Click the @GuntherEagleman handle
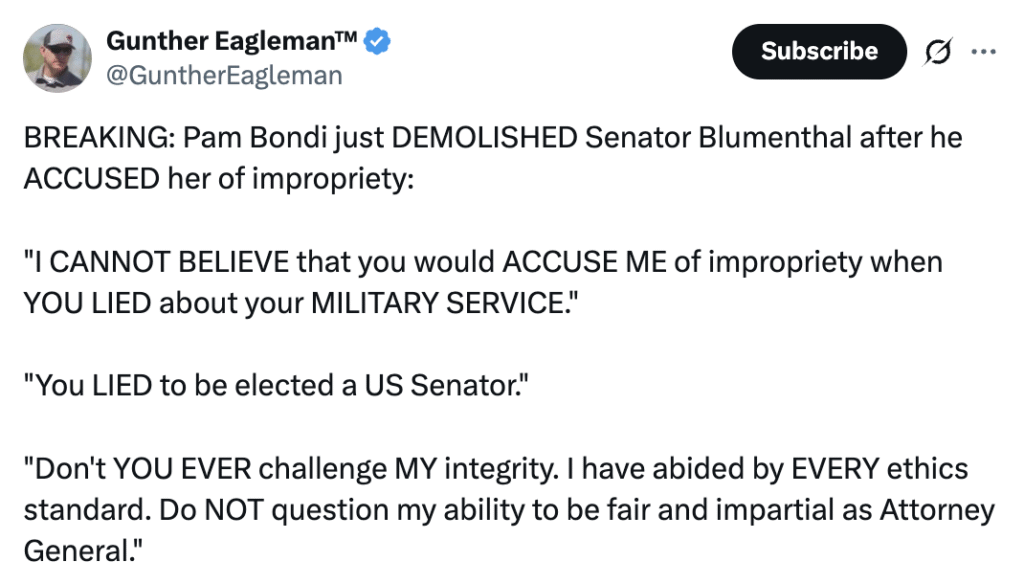Screen dimensions: 1024x584 224,75
